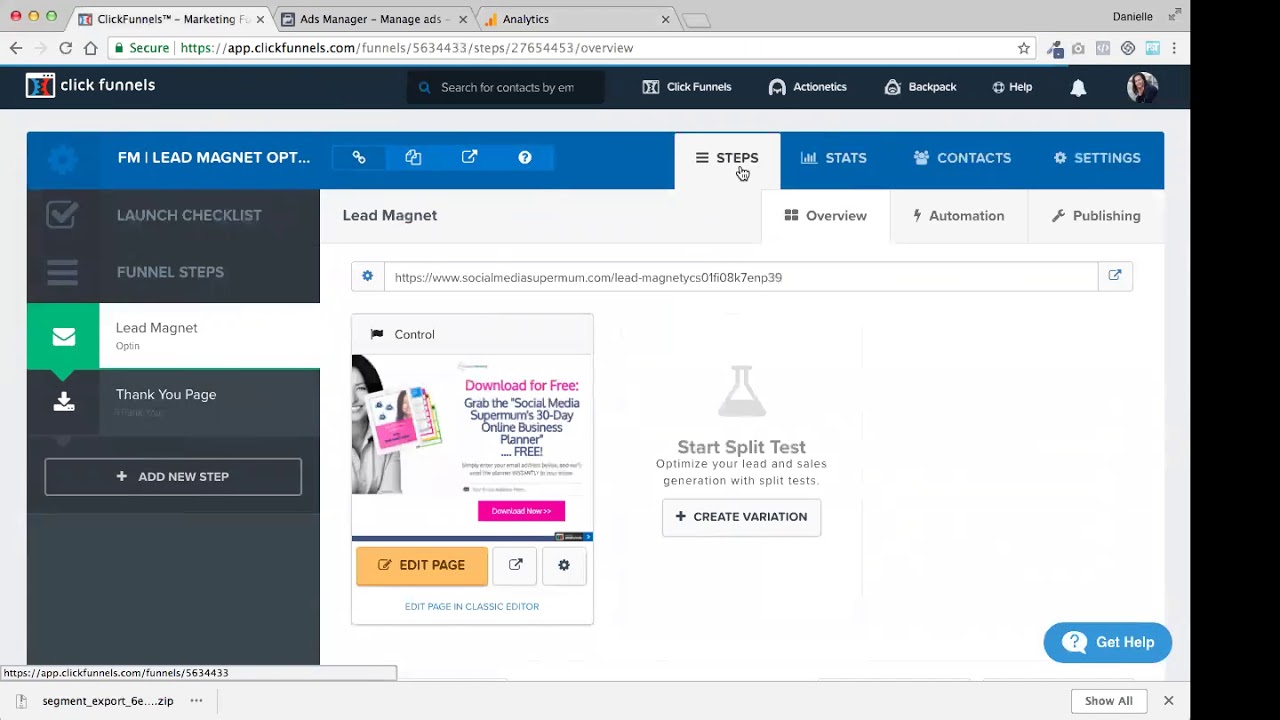Click the new tab button in Chrome
Image resolution: width=1280 pixels, height=720 pixels.
tap(696, 20)
